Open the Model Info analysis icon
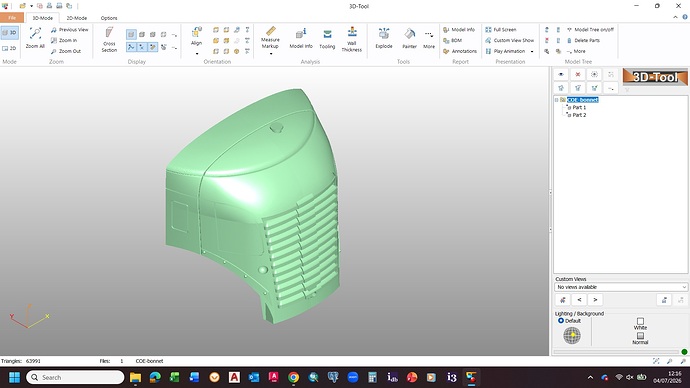The height and width of the screenshot is (388, 690). (x=301, y=39)
